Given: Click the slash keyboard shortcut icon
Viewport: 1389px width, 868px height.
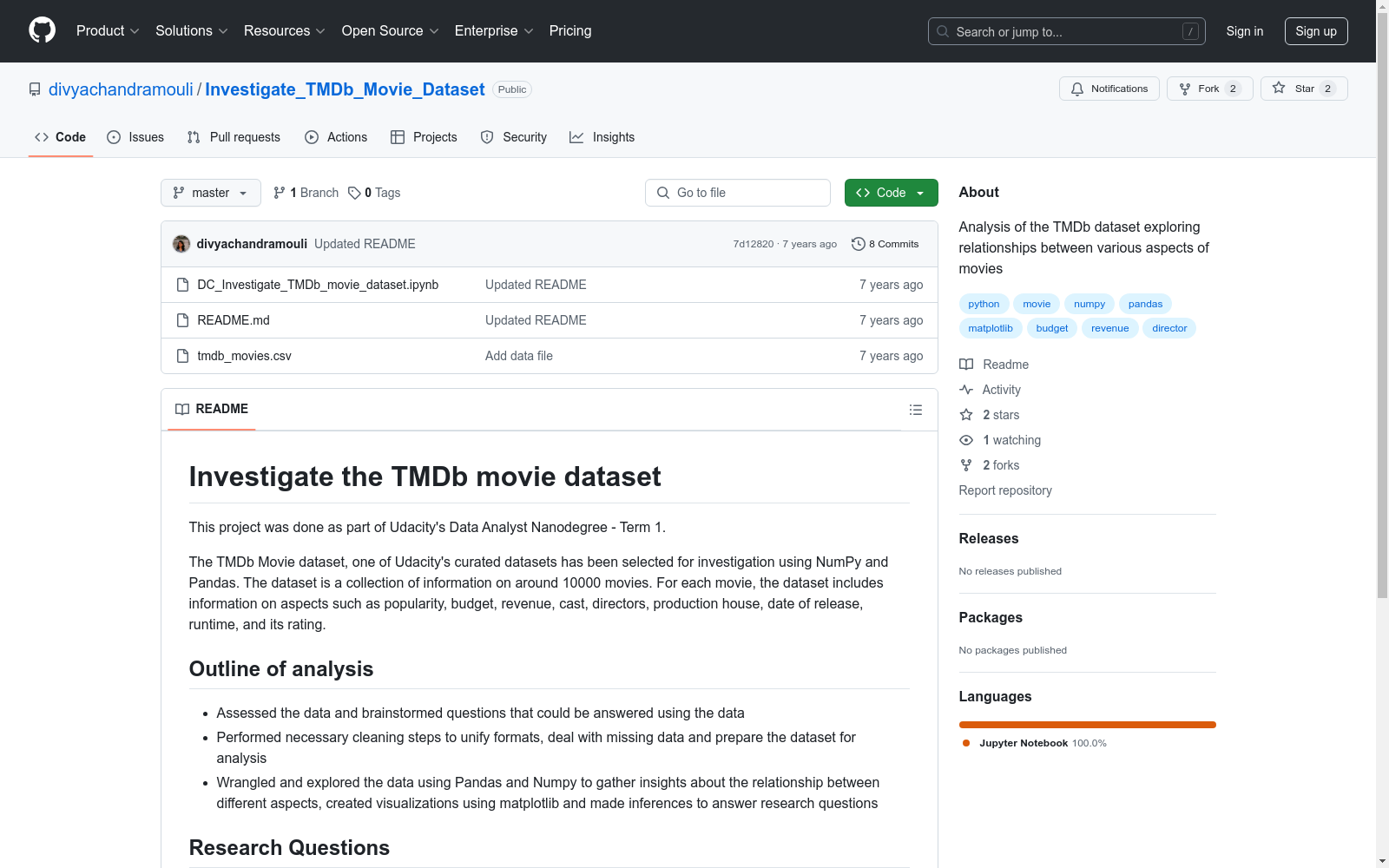Looking at the screenshot, I should [x=1190, y=31].
